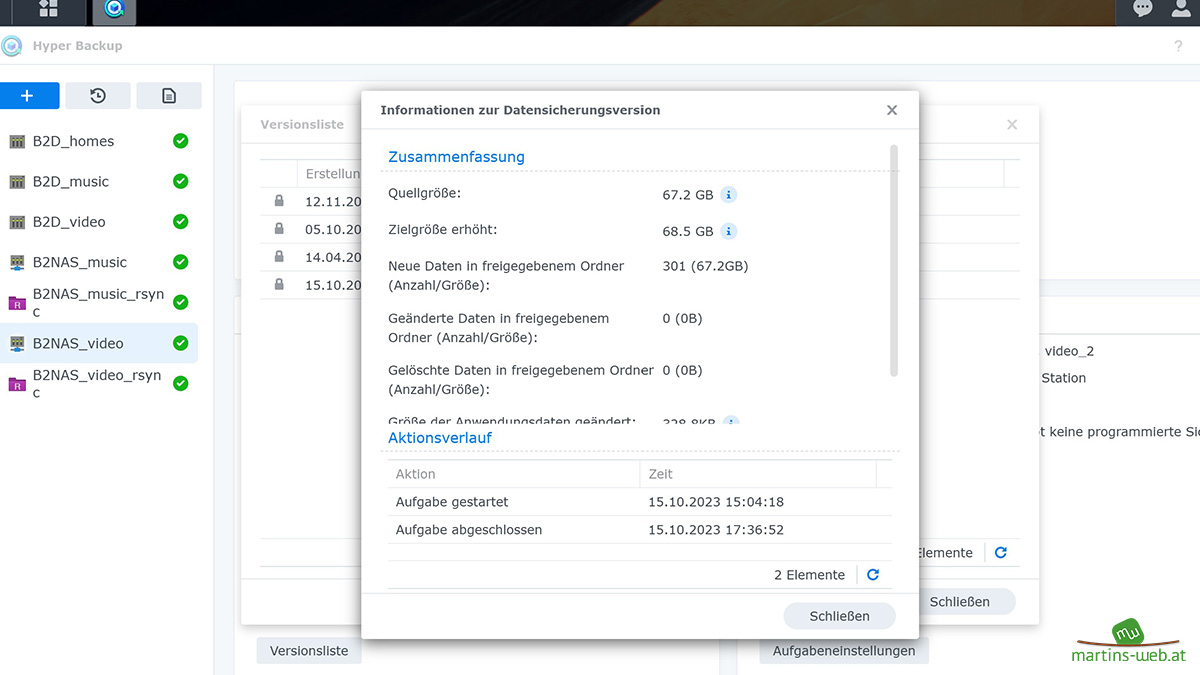Refresh the Aktionsverlauf list

tap(873, 575)
